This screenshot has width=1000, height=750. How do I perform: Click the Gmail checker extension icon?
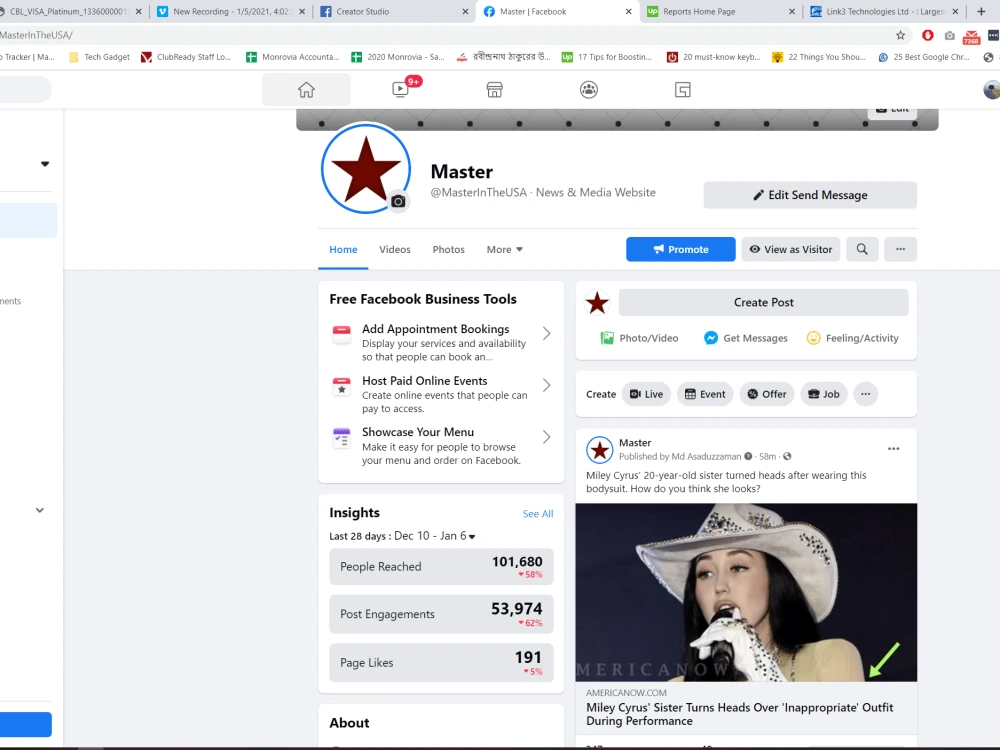click(x=971, y=37)
